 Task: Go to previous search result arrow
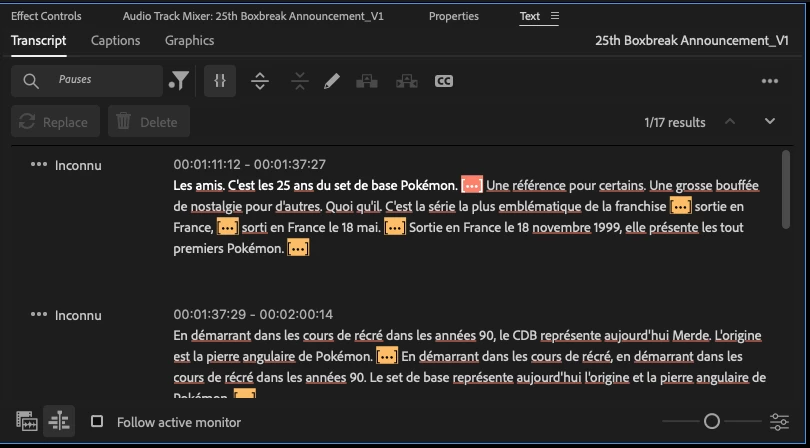pyautogui.click(x=730, y=121)
